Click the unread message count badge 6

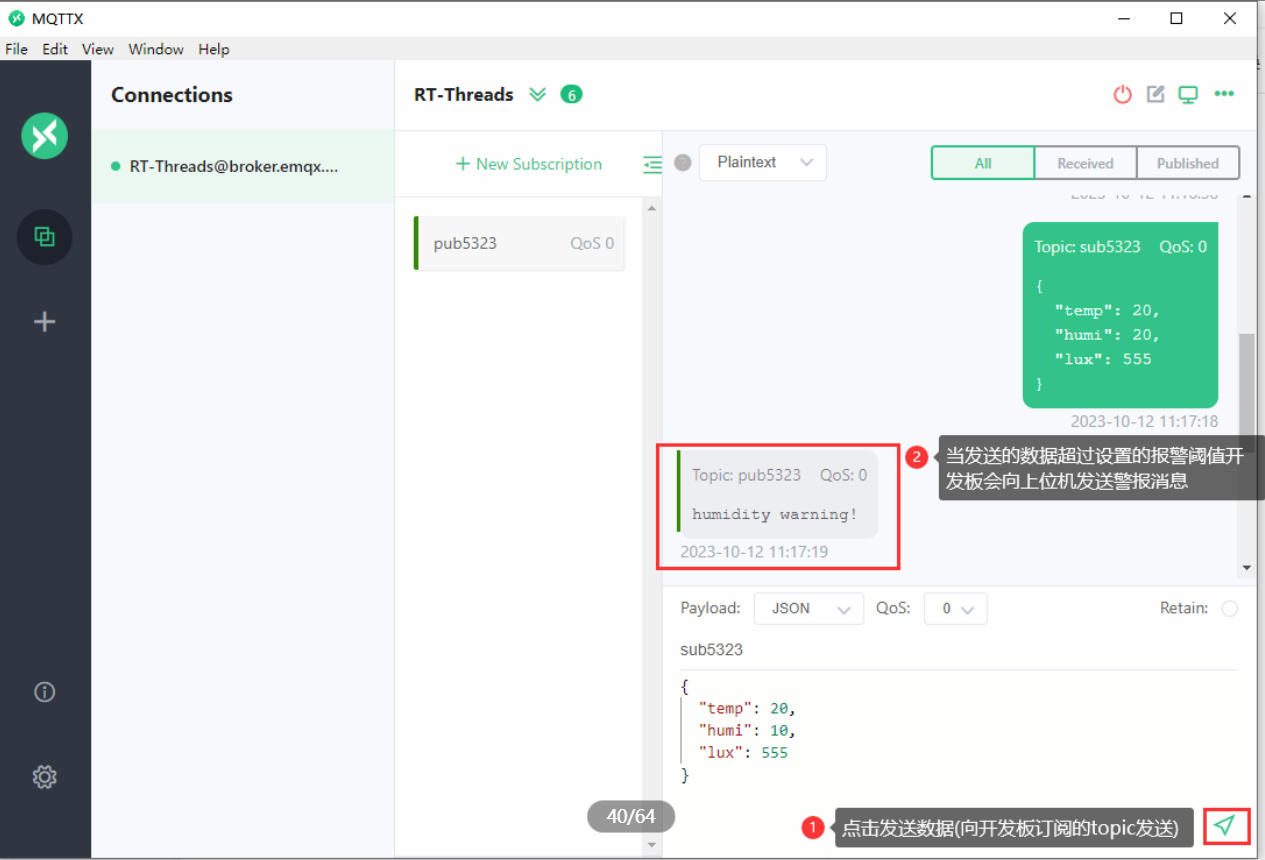[571, 95]
